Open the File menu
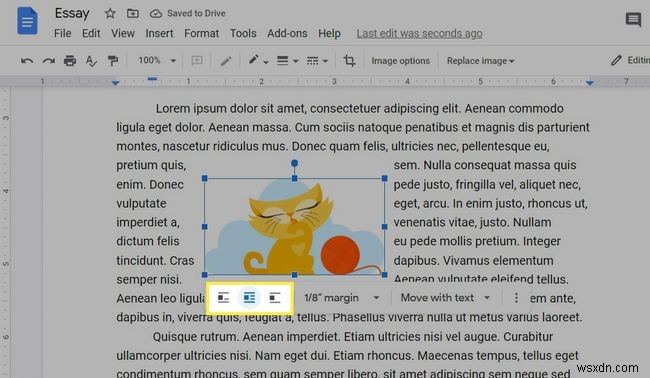 pyautogui.click(x=63, y=33)
